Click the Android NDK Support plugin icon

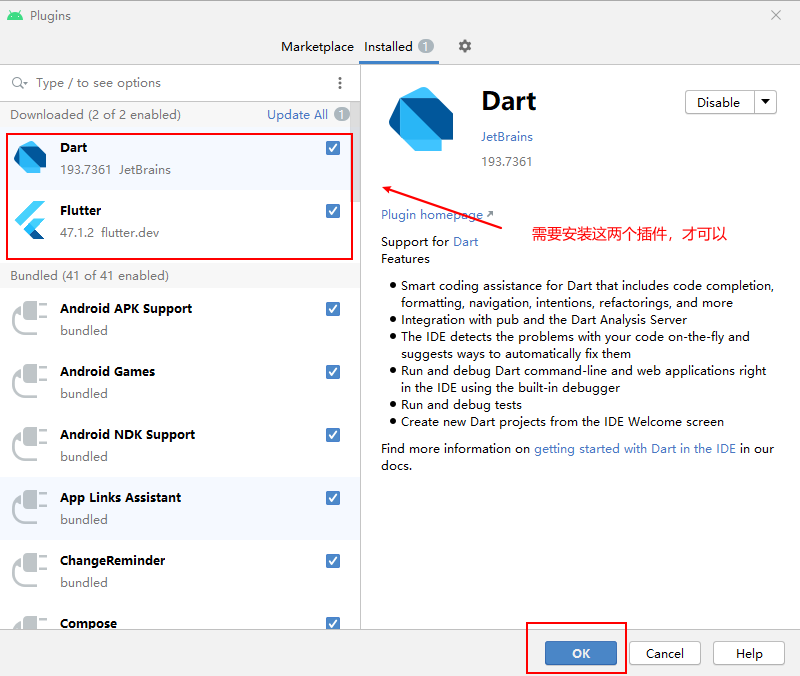coord(30,444)
